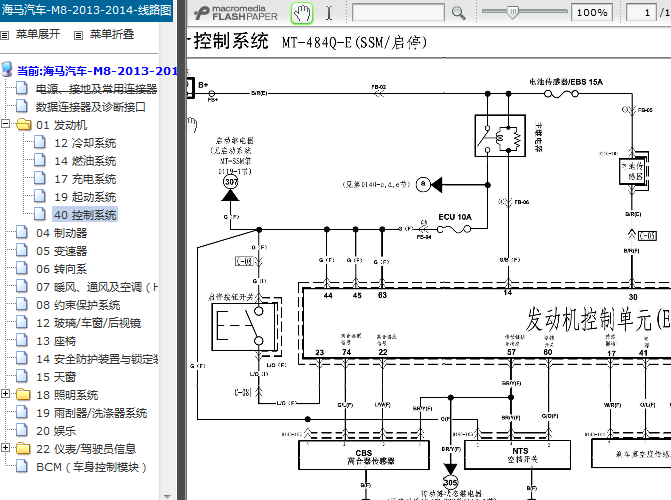Click the 当前:海马汽车-M8 root node

click(x=97, y=71)
